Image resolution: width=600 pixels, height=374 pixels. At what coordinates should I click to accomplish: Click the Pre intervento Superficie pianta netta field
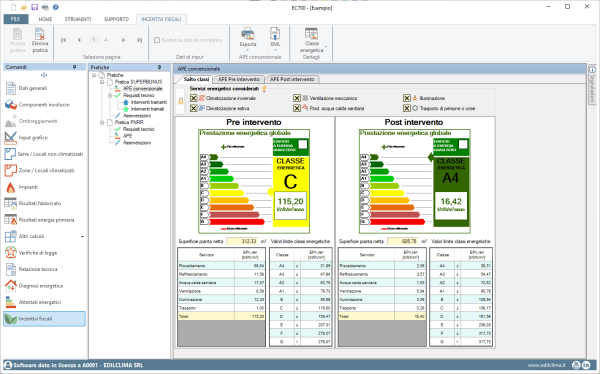(242, 242)
